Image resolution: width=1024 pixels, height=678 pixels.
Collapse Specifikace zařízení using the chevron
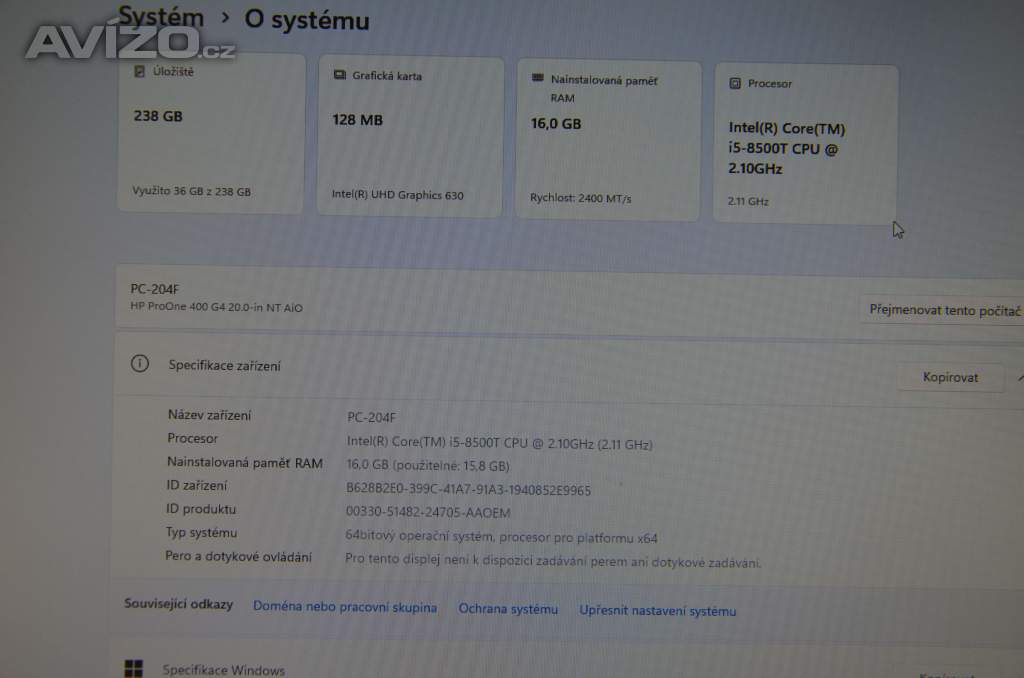(x=1019, y=378)
